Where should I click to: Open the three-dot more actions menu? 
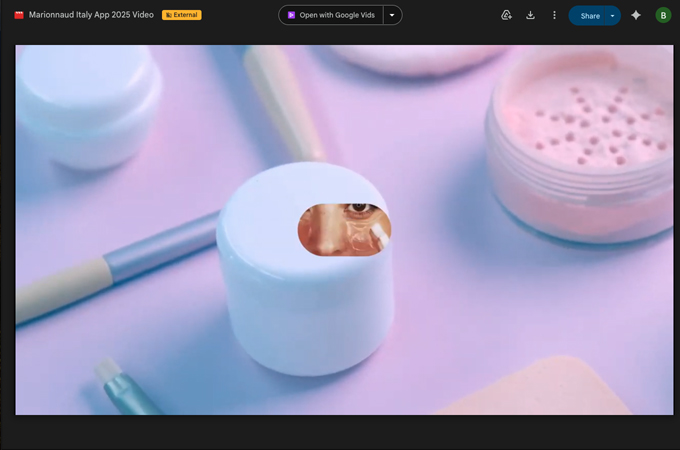[x=554, y=15]
